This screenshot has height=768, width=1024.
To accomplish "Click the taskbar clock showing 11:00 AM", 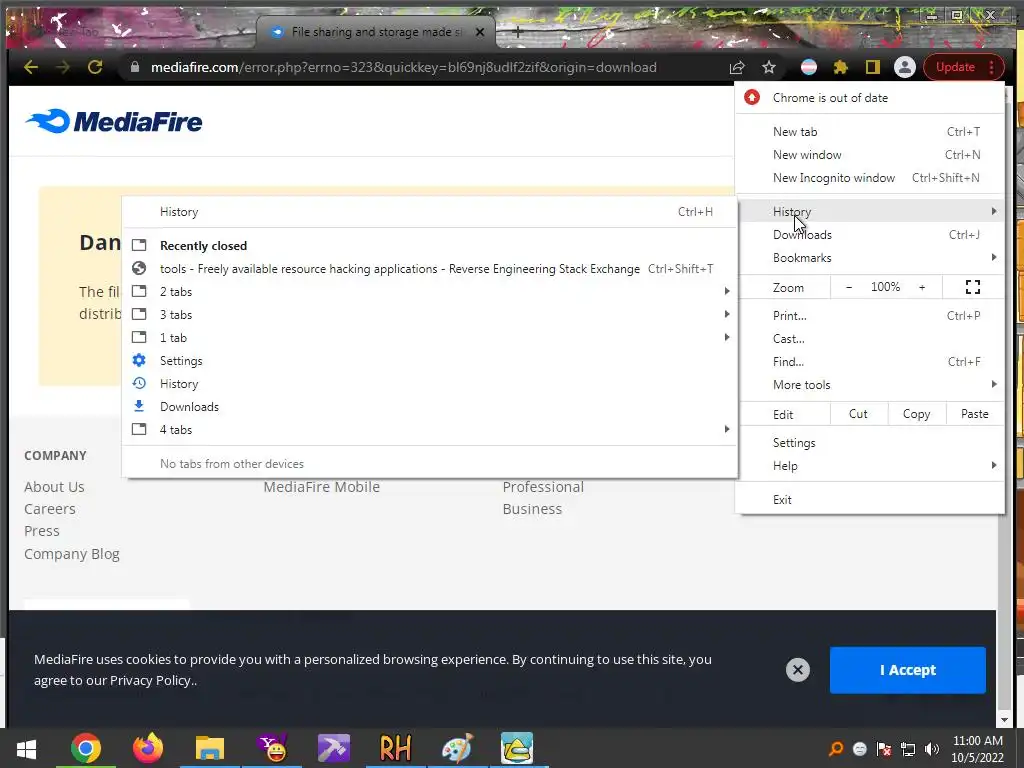I will 978,749.
